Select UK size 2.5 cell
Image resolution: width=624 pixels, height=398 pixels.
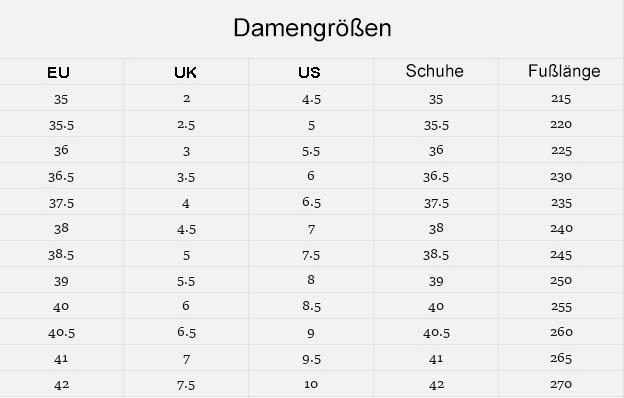pos(186,125)
